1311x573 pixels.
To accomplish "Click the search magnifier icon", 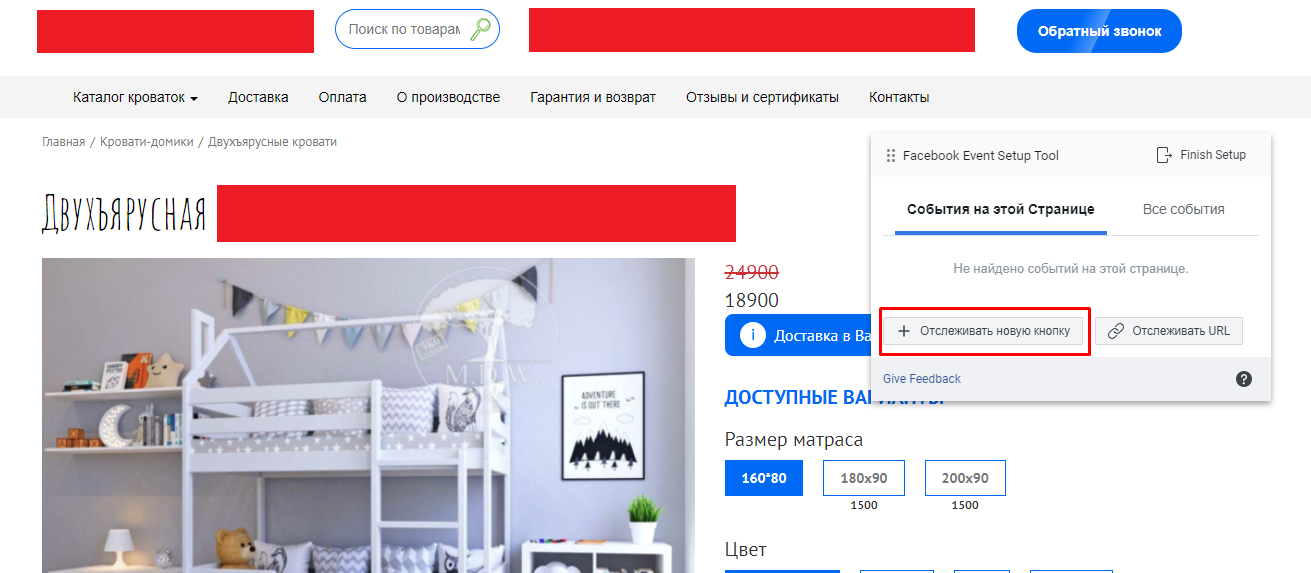I will coord(481,30).
